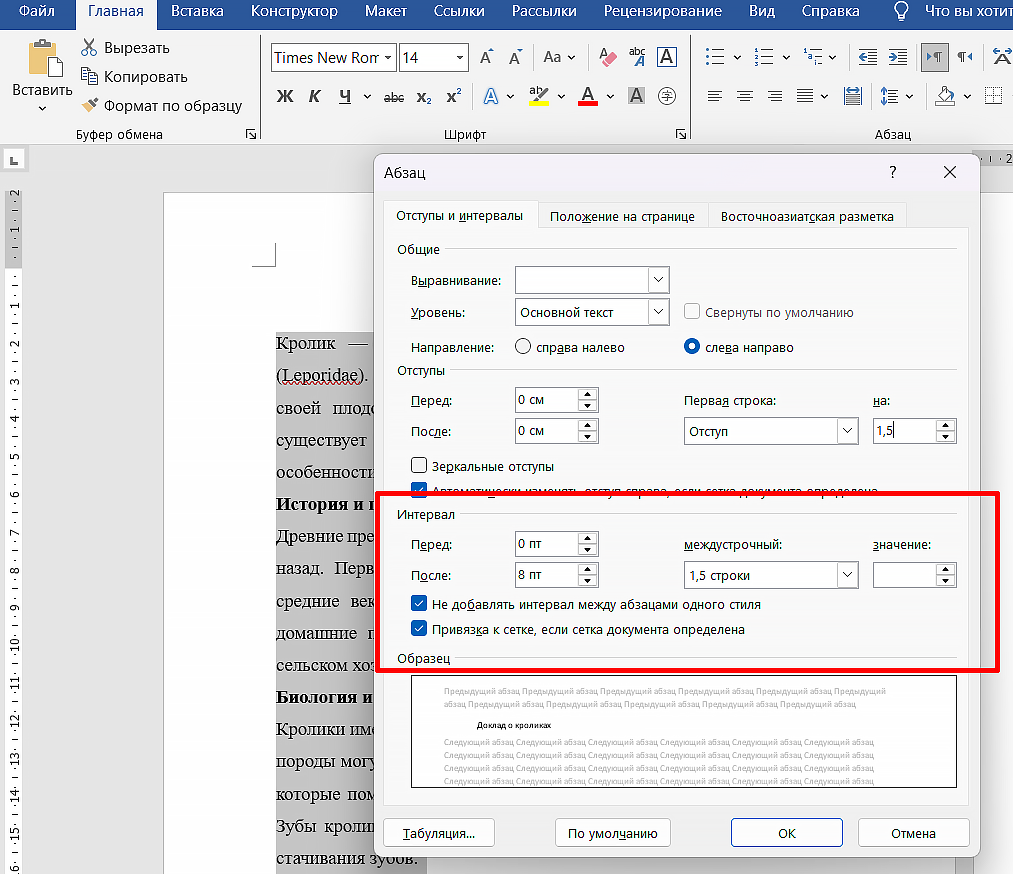
Task: Apply the red font color swatch
Action: (x=588, y=97)
